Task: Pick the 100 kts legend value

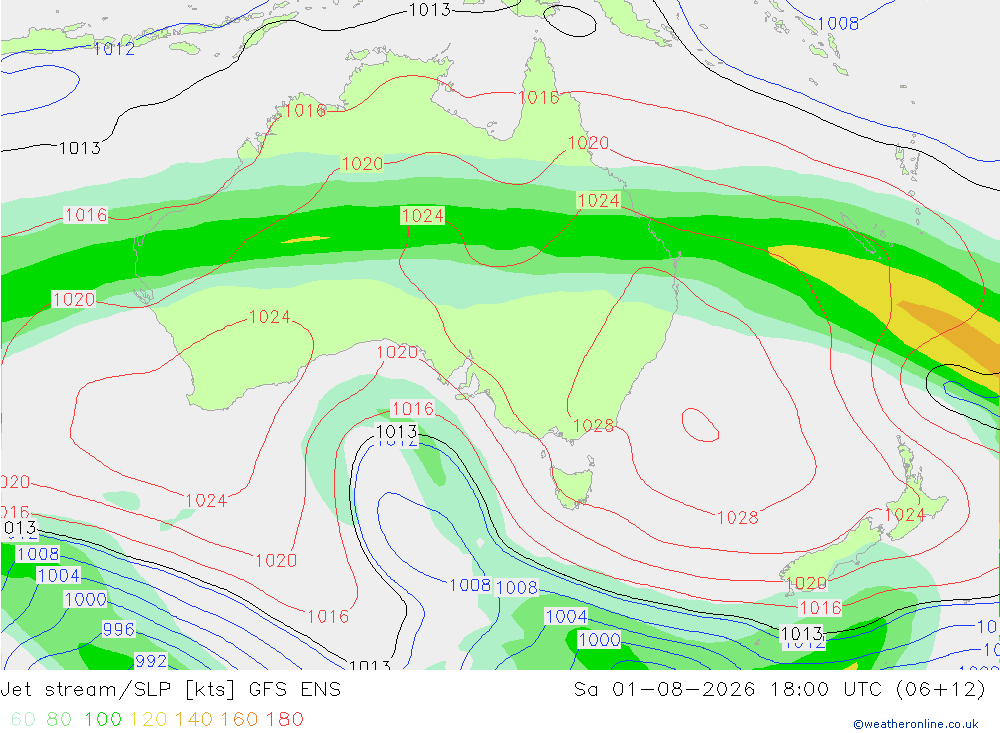Action: pos(103,720)
